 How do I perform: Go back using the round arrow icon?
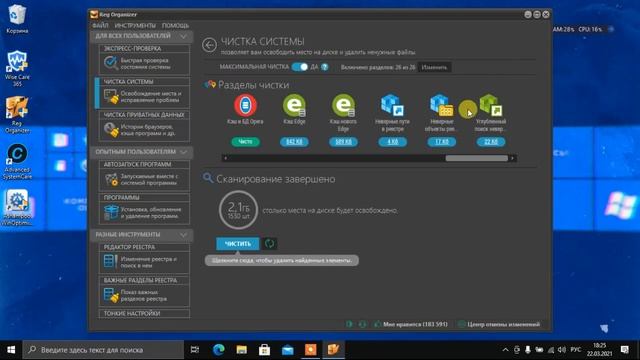click(x=209, y=45)
